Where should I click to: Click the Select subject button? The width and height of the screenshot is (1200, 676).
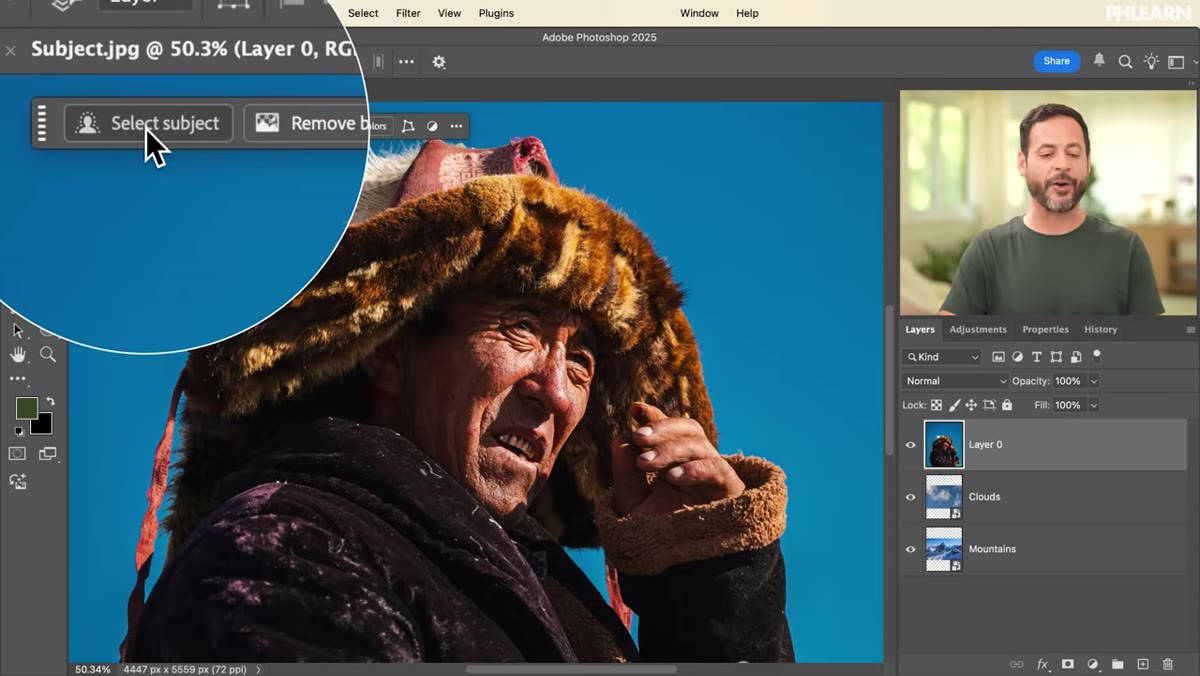point(148,123)
